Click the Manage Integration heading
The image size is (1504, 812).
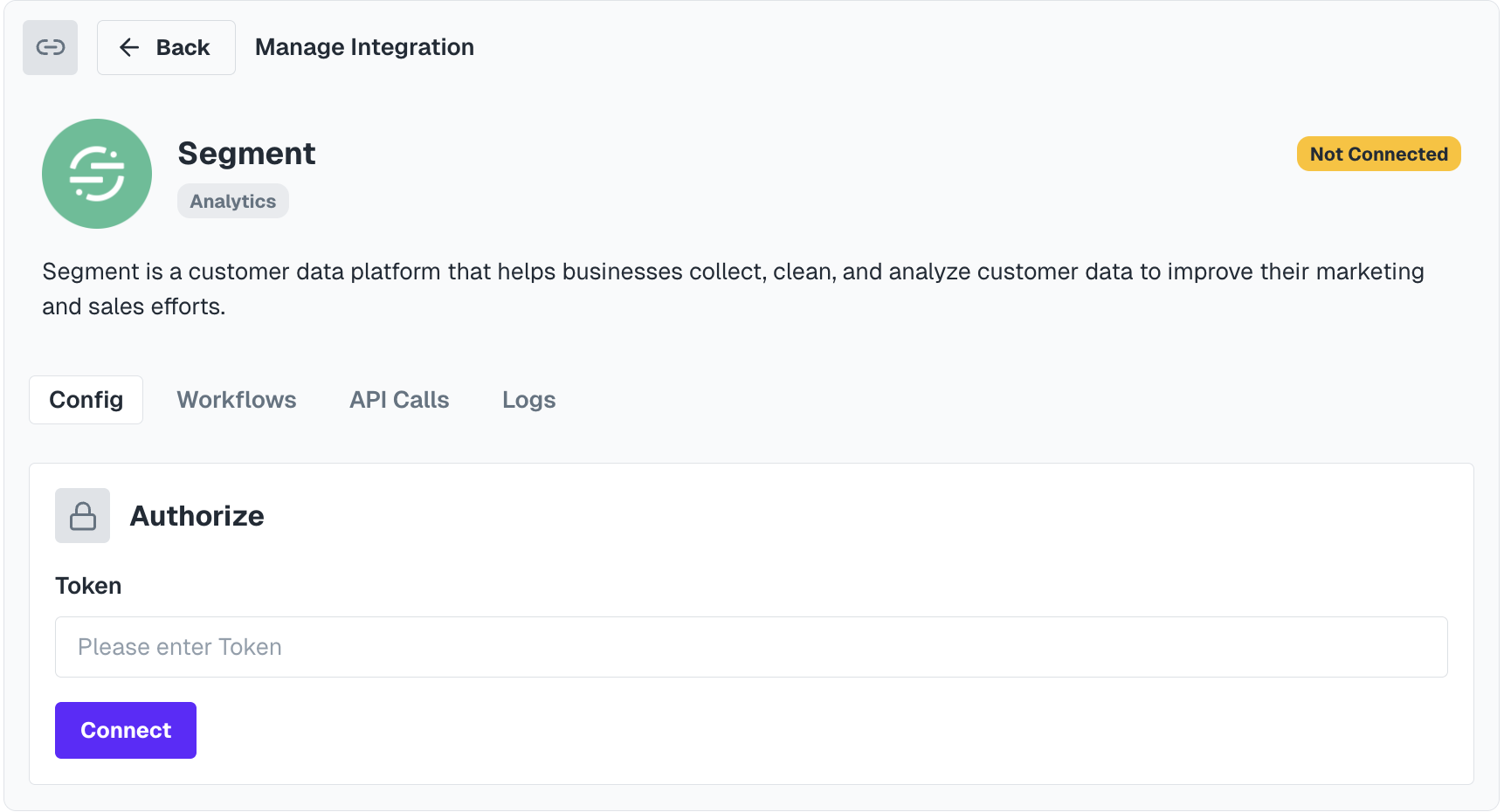364,47
